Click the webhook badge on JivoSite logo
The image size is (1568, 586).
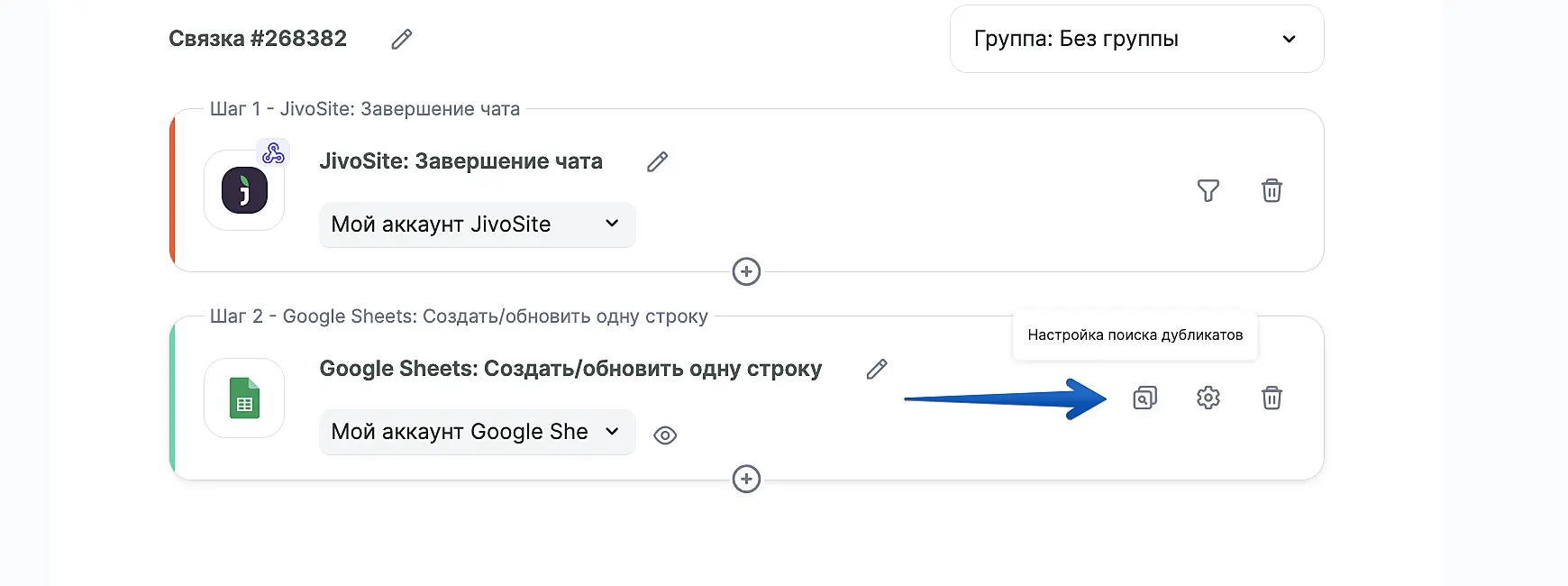(273, 153)
